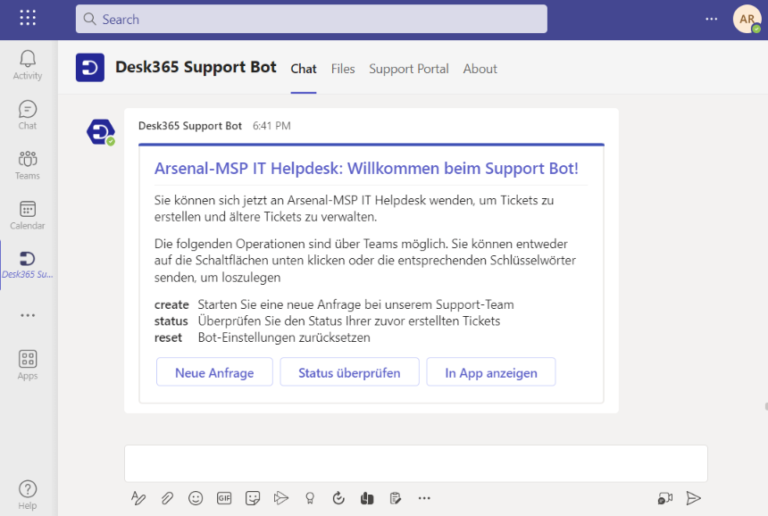This screenshot has width=768, height=516.
Task: Switch to the Support Portal tab
Action: (409, 69)
